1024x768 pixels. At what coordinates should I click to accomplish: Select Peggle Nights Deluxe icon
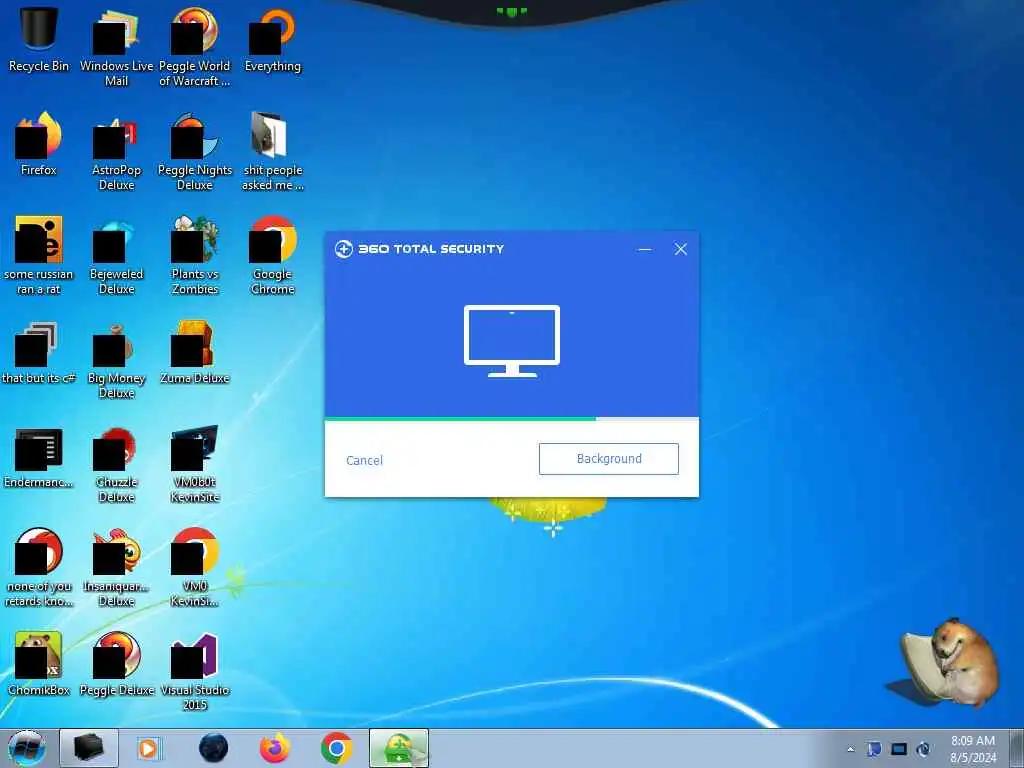195,150
